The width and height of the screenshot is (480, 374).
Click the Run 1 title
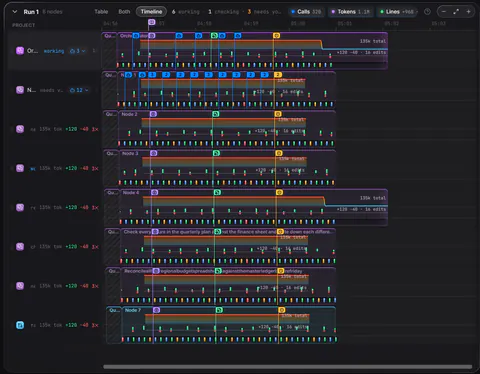(31, 12)
